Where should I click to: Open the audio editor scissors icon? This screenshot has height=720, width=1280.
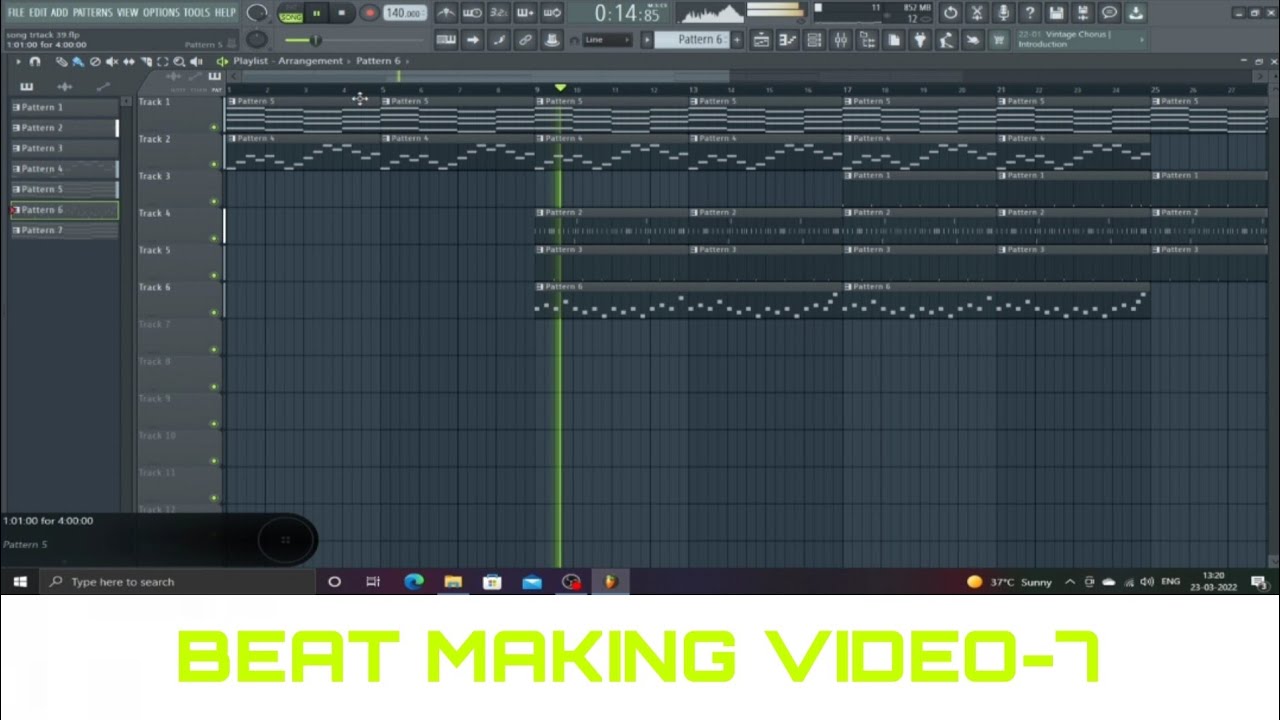click(x=978, y=13)
